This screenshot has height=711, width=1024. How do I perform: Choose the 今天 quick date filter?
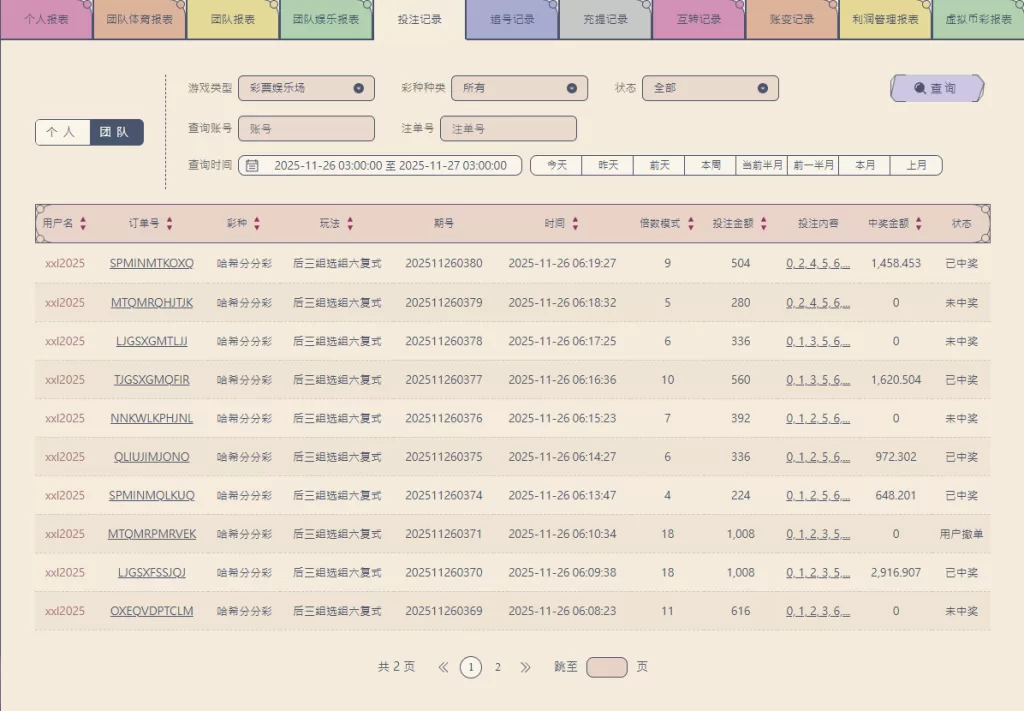pos(556,166)
